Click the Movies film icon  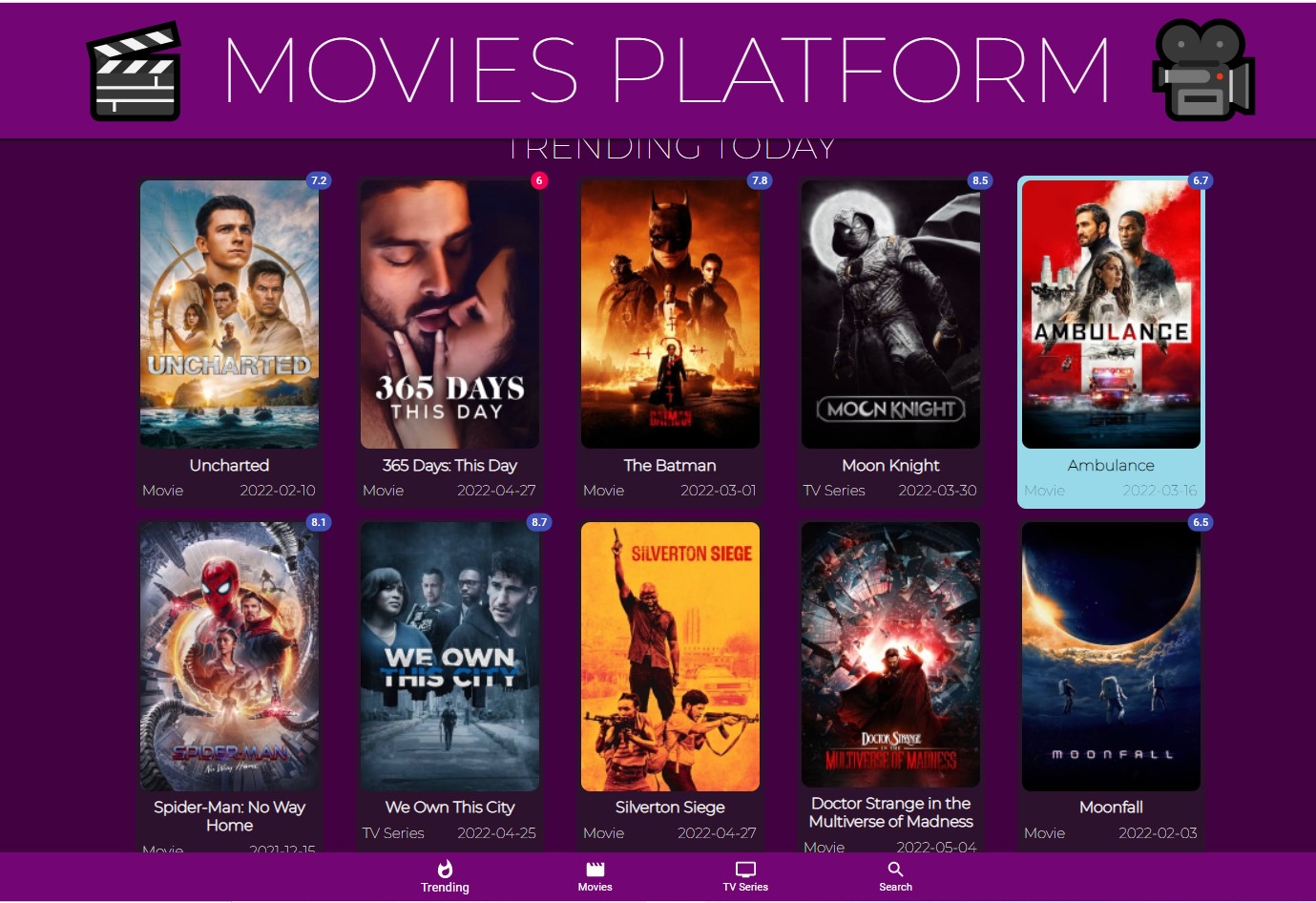pos(595,869)
